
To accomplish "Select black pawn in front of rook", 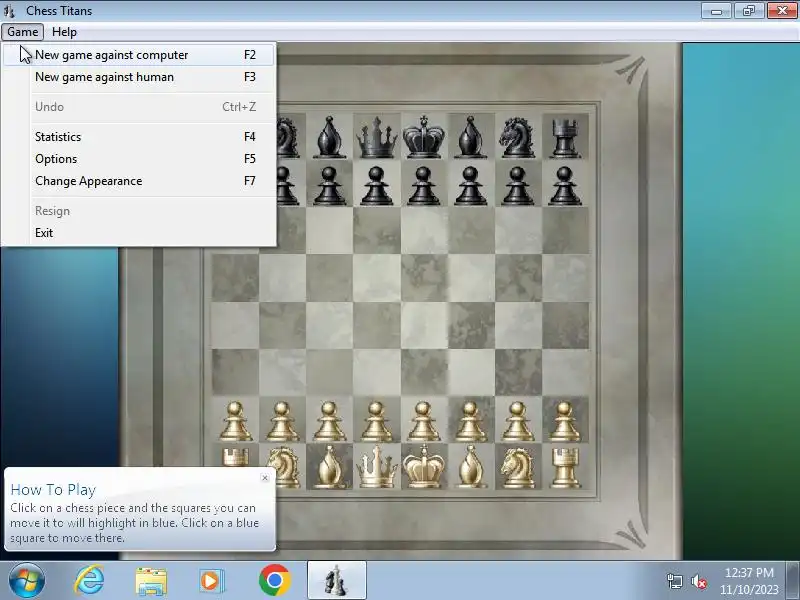I will coord(565,186).
